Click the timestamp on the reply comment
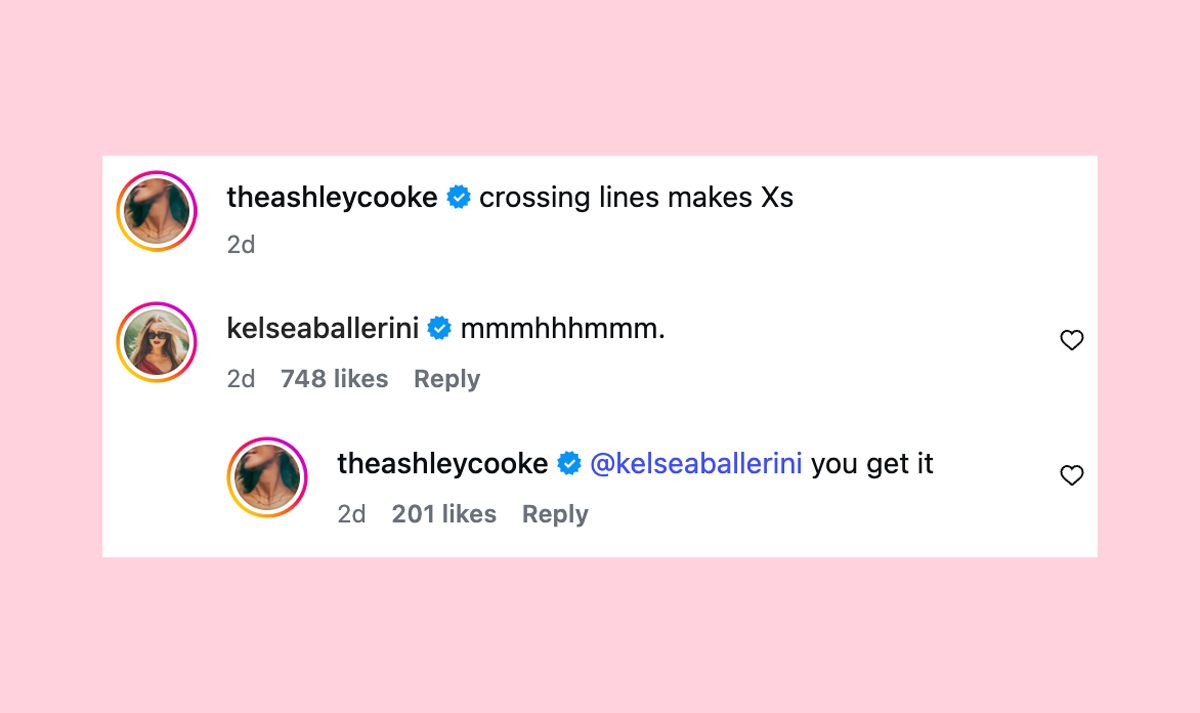This screenshot has height=713, width=1200. point(352,514)
